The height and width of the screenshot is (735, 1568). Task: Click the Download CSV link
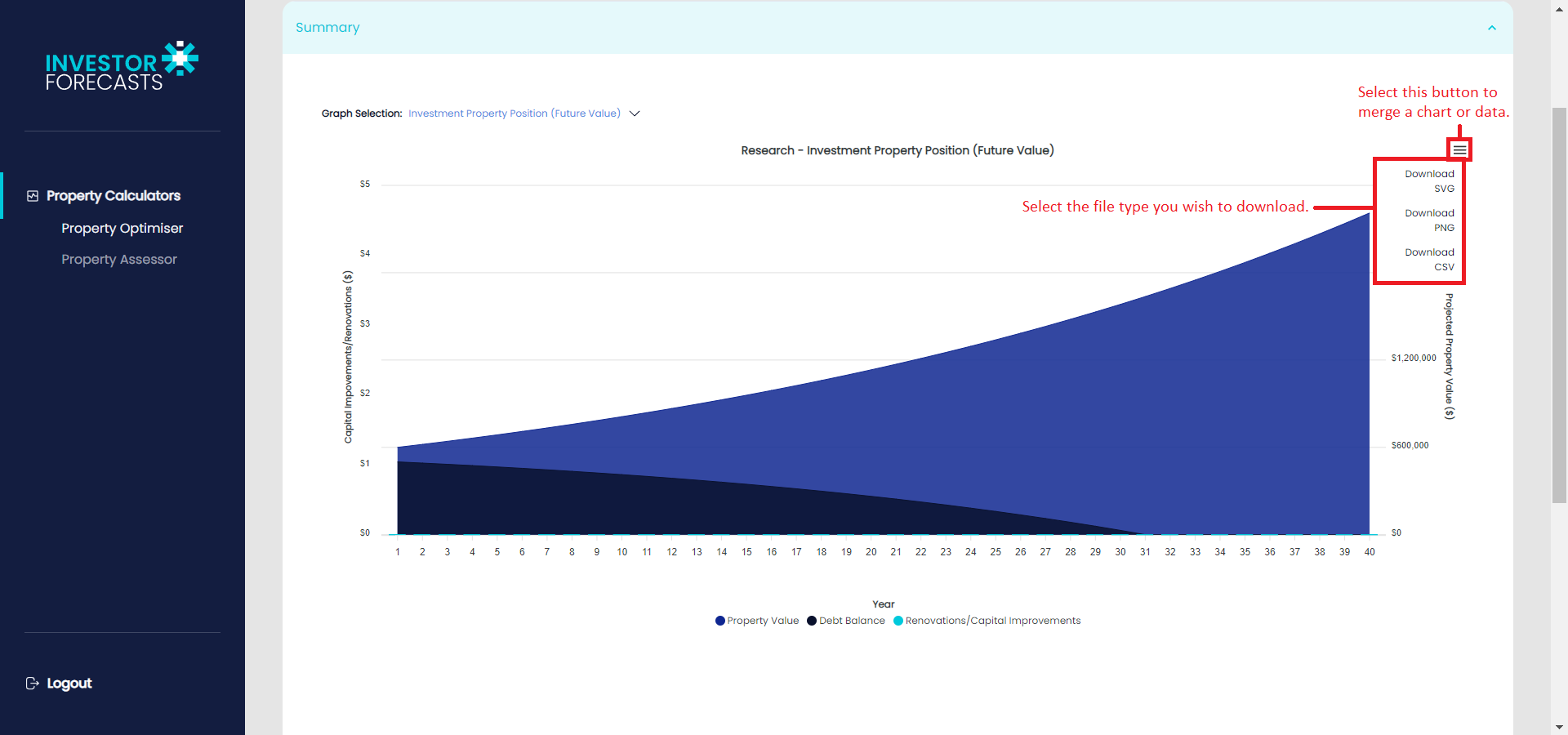point(1429,259)
